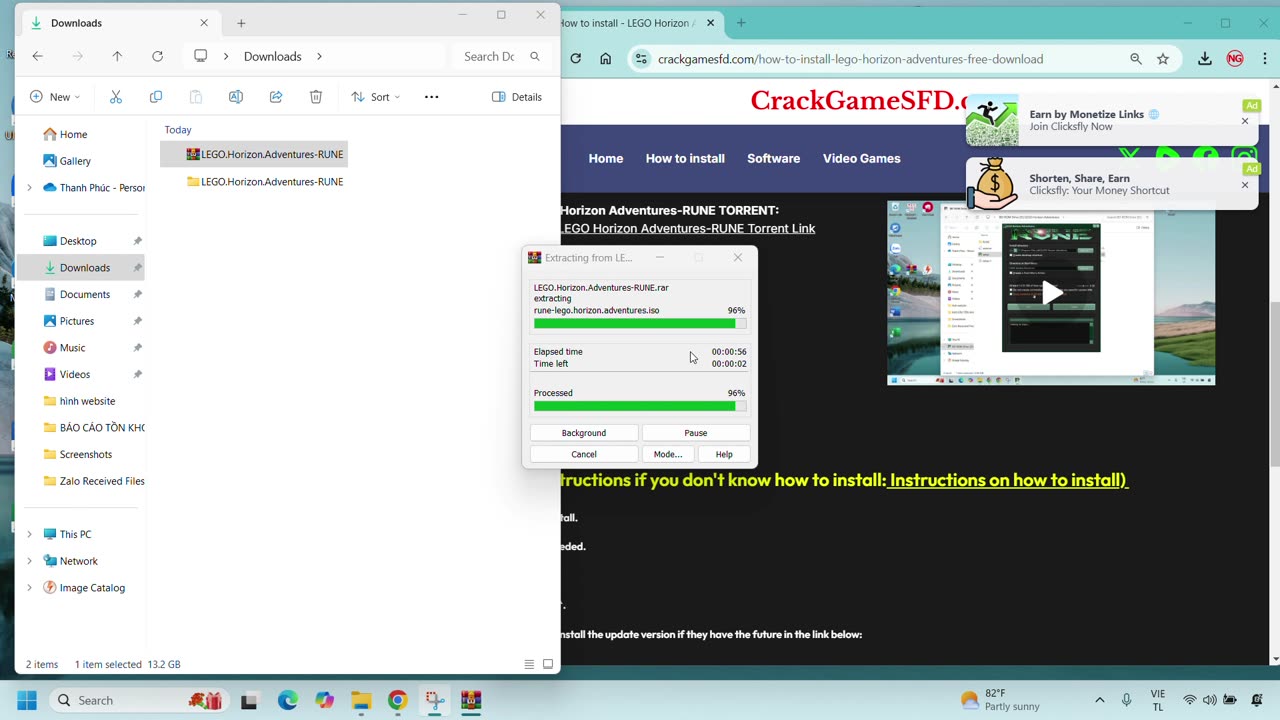
Task: Open the See more ellipsis in Explorer toolbar
Action: [432, 97]
